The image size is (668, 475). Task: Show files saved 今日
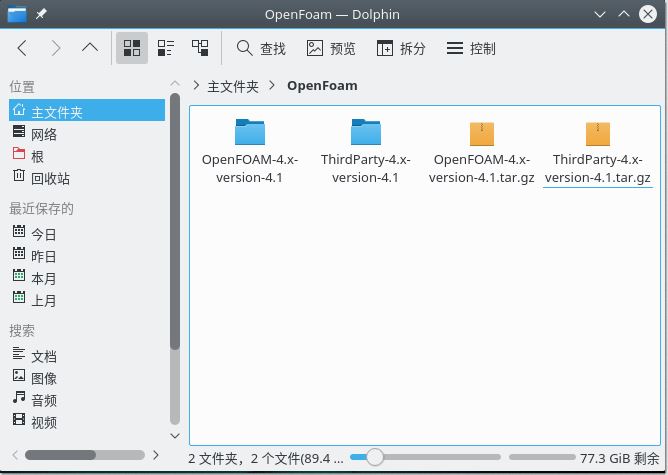coord(87,234)
